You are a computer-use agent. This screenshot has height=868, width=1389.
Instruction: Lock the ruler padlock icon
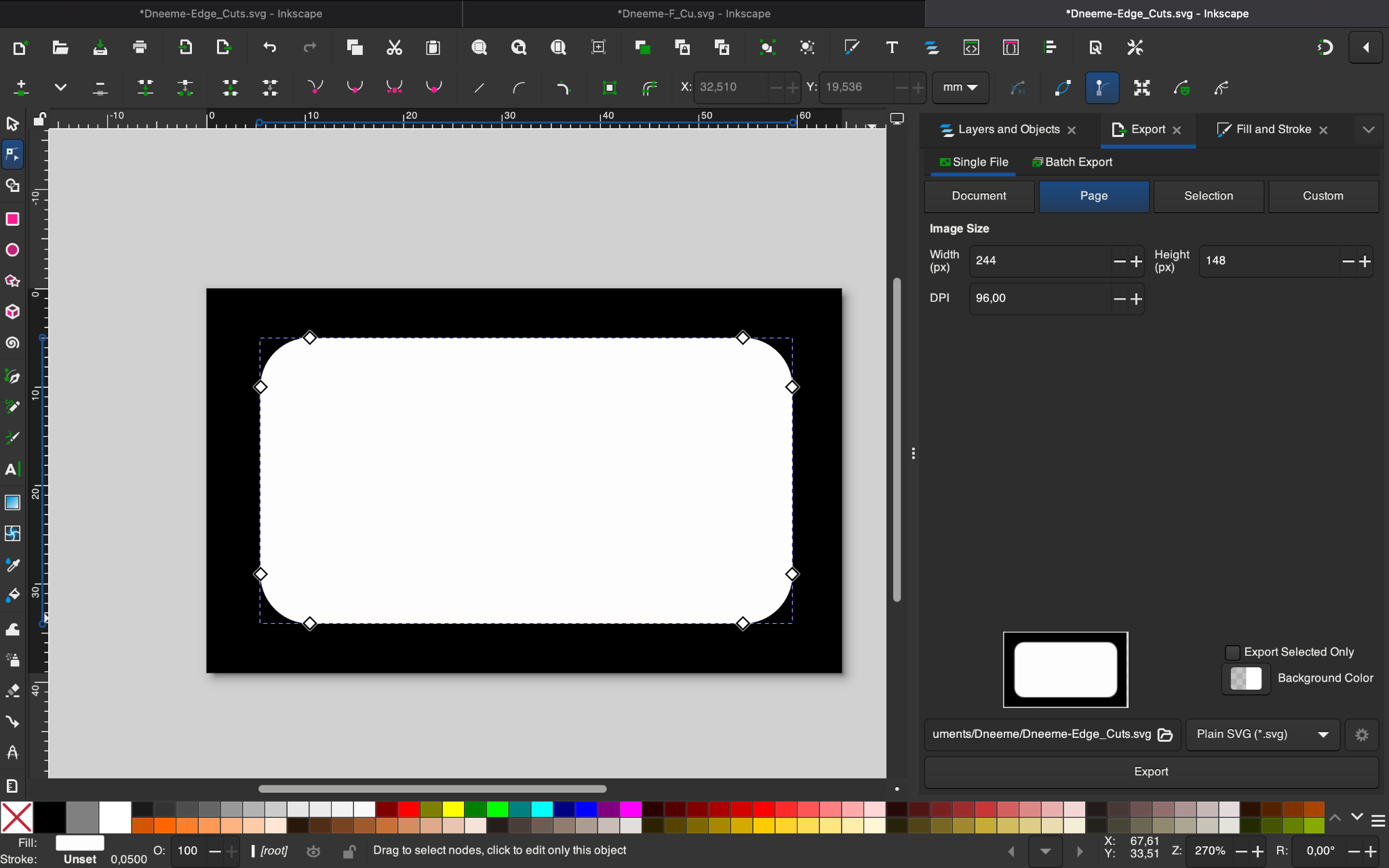coord(39,119)
